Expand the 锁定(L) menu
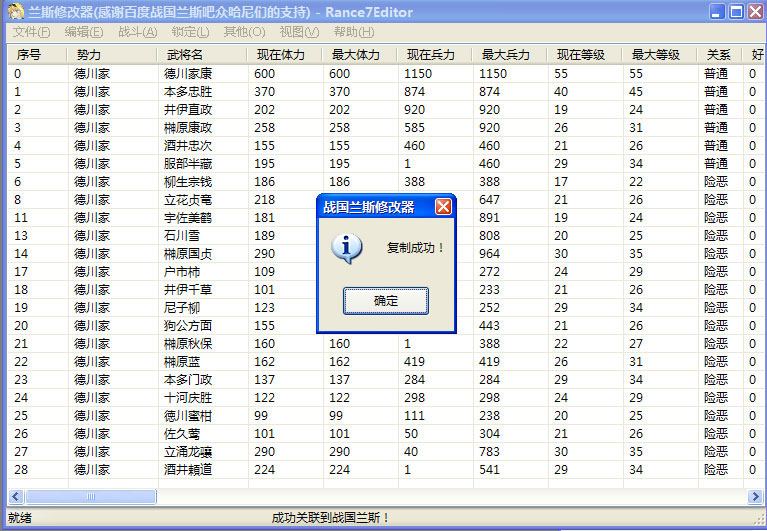This screenshot has height=531, width=767. tap(190, 32)
